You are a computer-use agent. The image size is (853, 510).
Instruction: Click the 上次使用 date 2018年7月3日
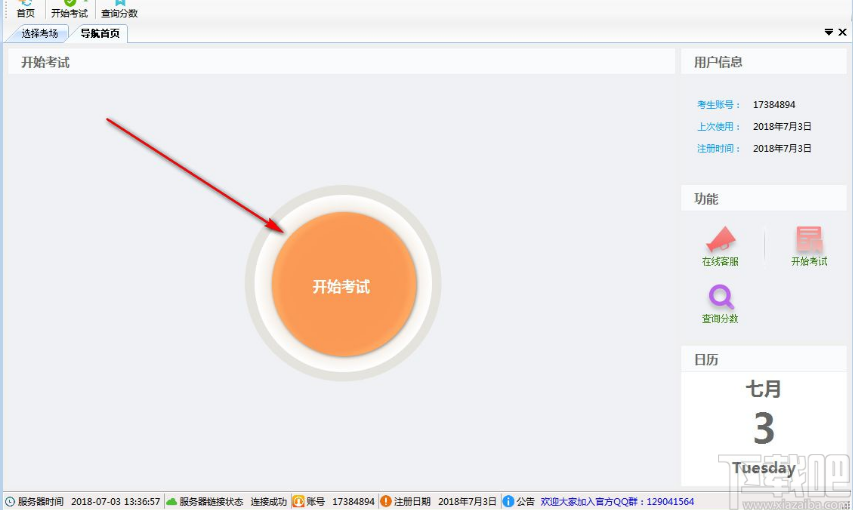pos(782,126)
